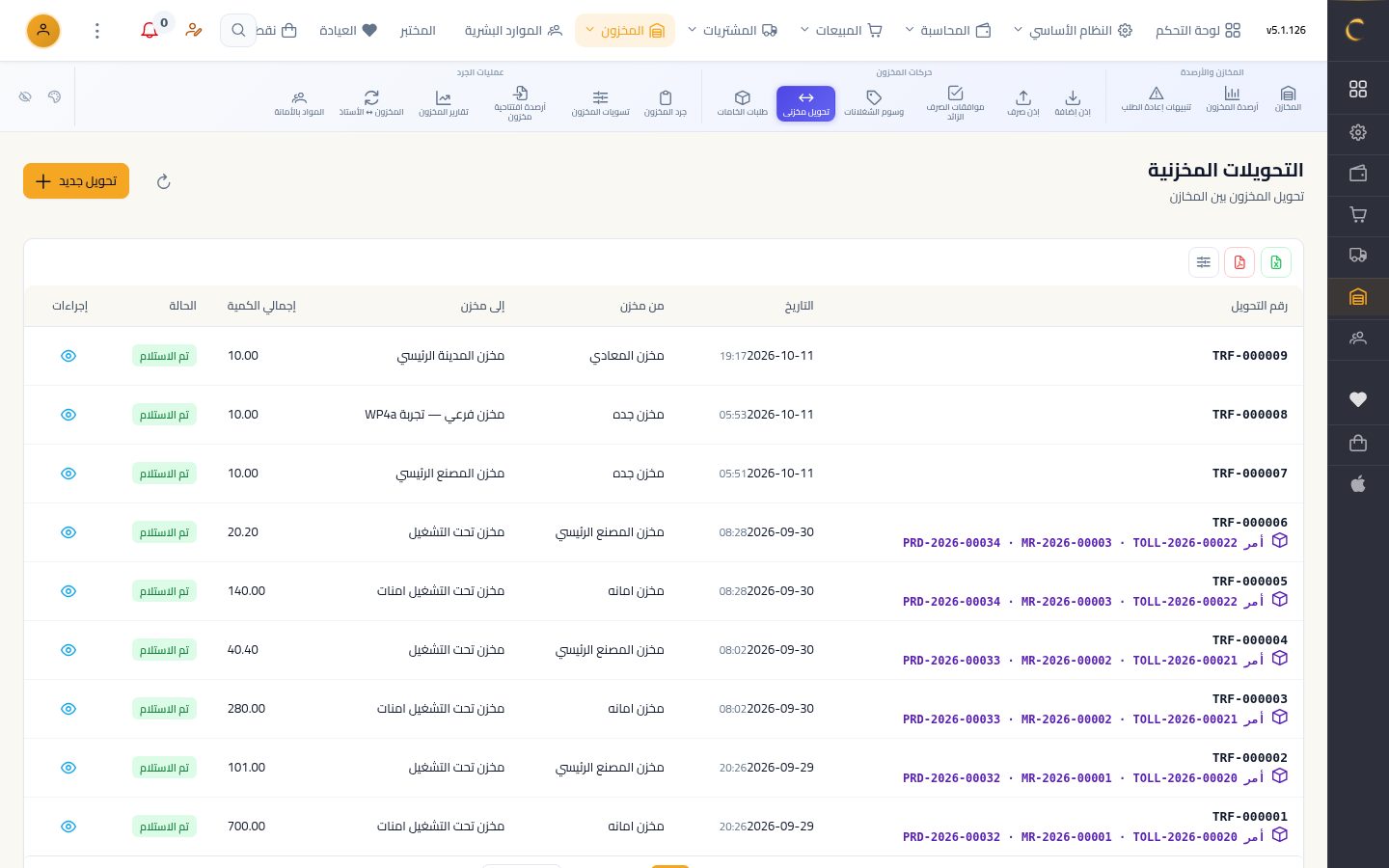Open أرصدة المخزون stock balances tool
The image size is (1389, 868).
tap(1232, 98)
